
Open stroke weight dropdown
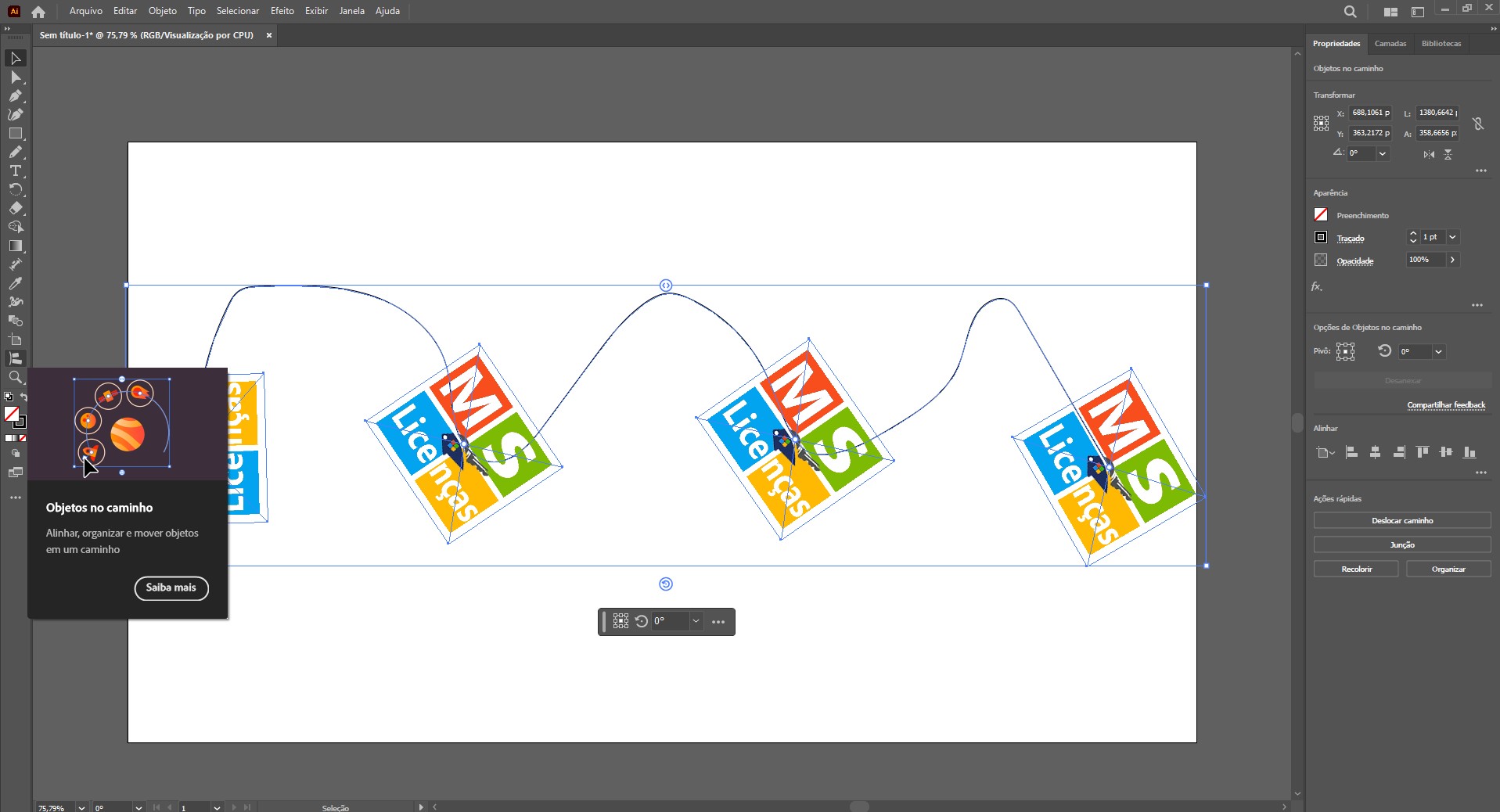pos(1452,237)
